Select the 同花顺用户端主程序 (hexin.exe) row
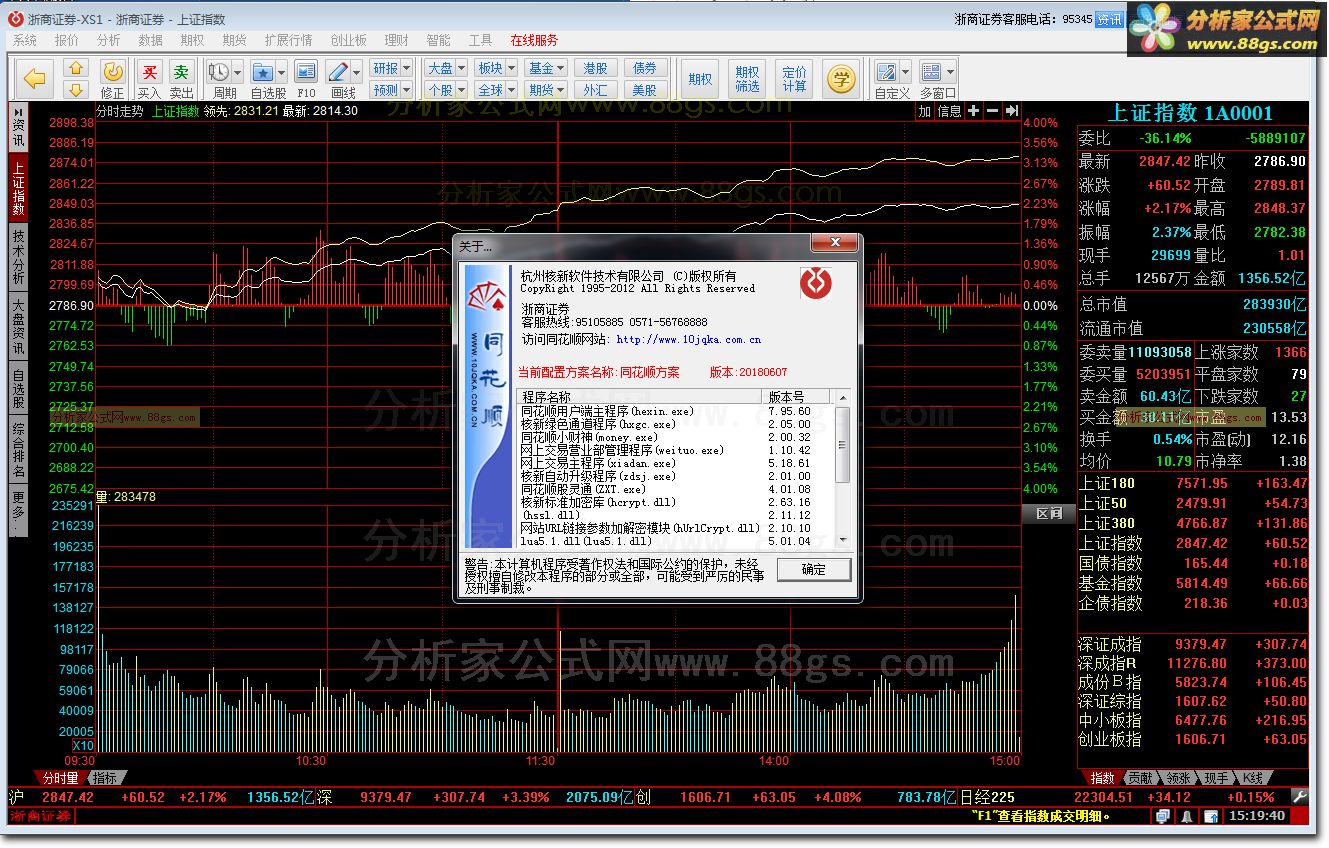The image size is (1329, 848). coord(676,411)
